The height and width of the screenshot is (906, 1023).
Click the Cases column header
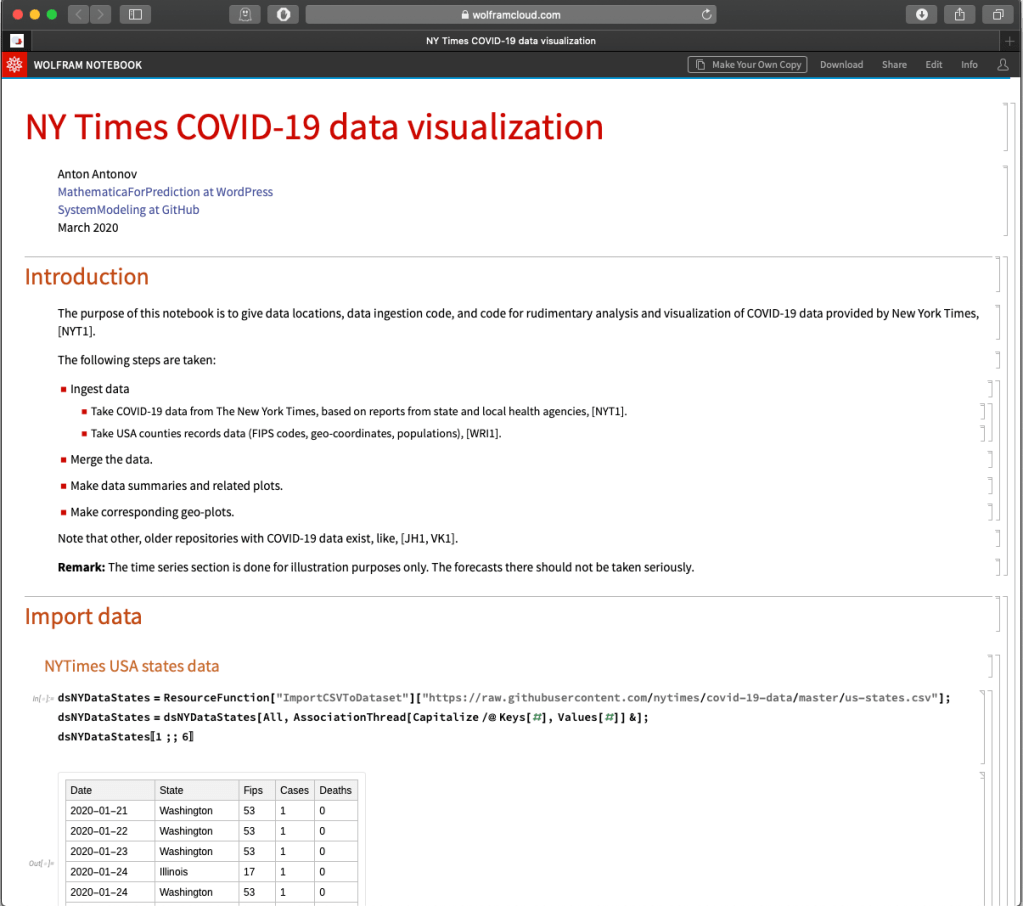pos(294,790)
